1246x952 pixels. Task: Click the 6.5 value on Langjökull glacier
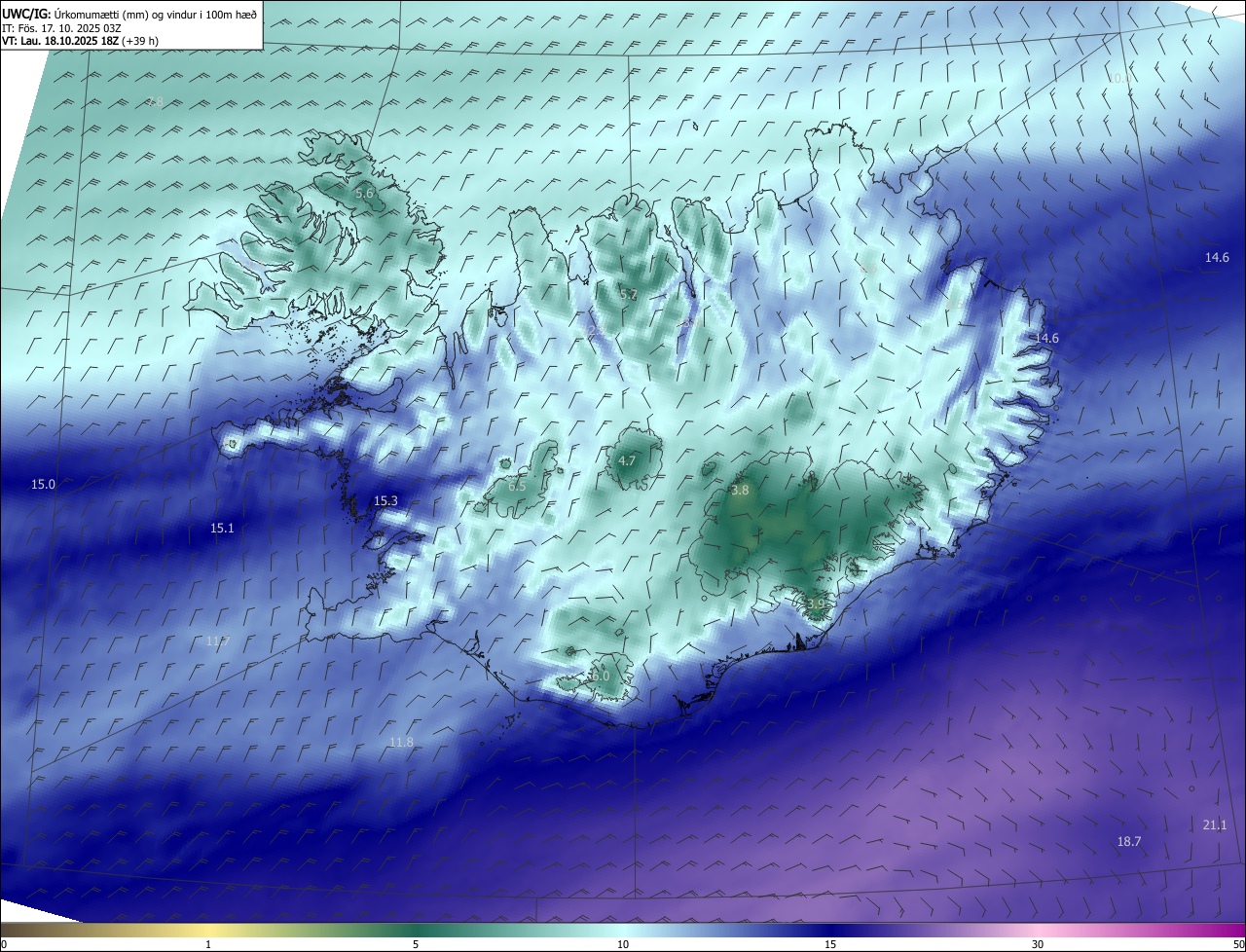point(517,485)
